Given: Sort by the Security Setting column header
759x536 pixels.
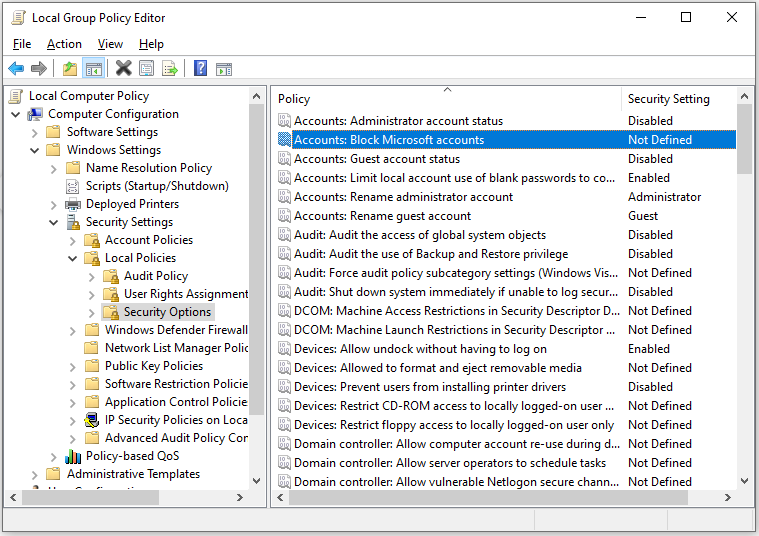Looking at the screenshot, I should click(x=679, y=99).
